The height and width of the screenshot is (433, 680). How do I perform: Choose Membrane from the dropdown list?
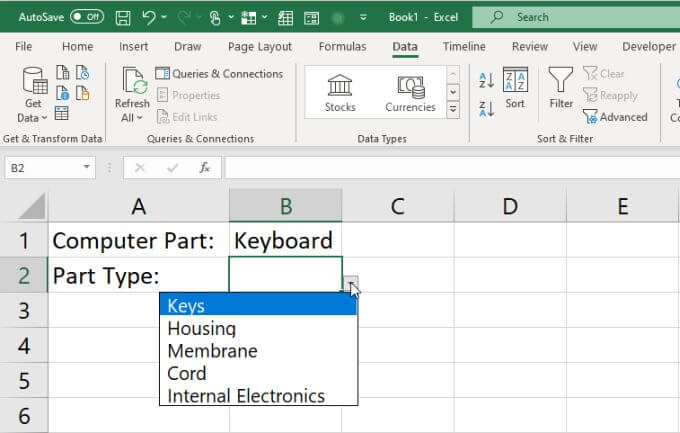pyautogui.click(x=212, y=351)
